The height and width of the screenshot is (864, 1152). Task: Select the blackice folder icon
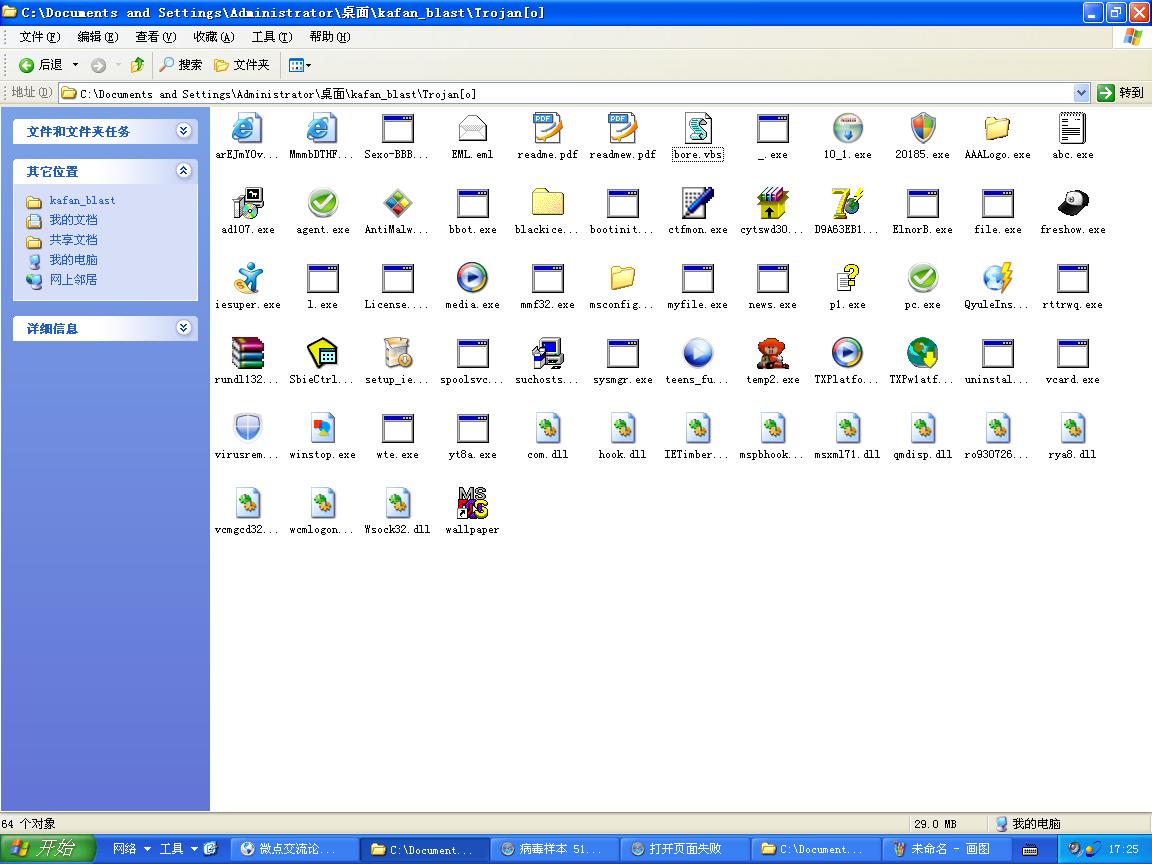(547, 204)
